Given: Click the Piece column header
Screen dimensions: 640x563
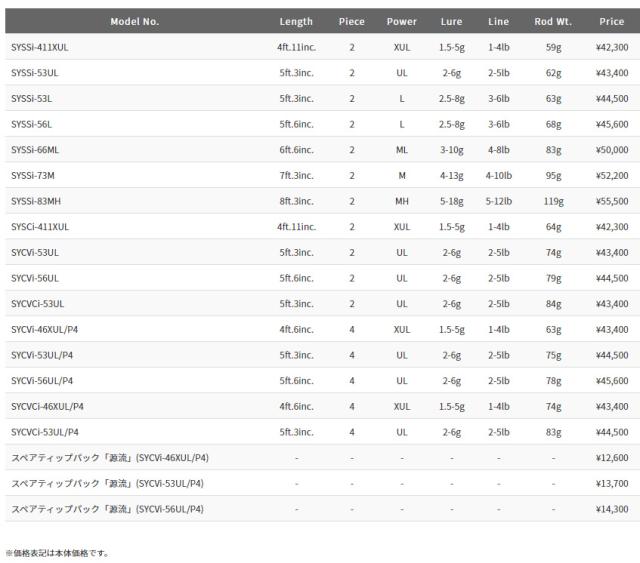Looking at the screenshot, I should (352, 21).
